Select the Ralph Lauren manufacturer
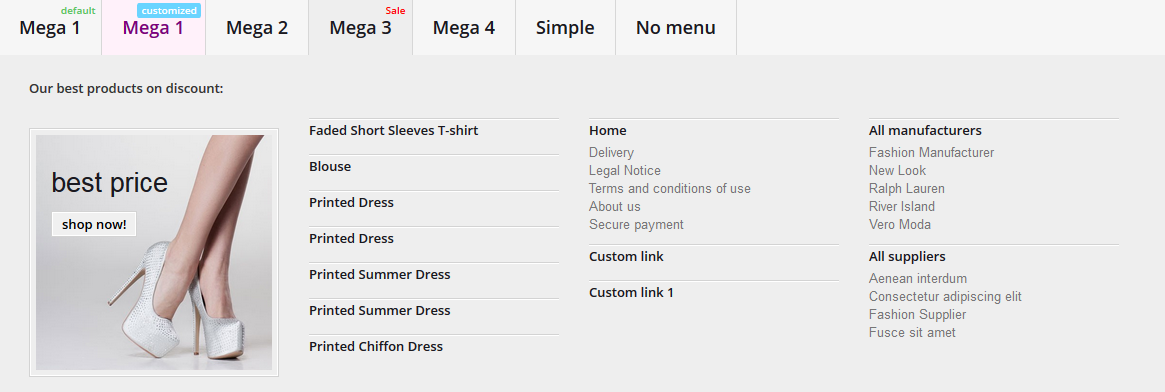Screen dimensions: 1165x392 coord(906,189)
